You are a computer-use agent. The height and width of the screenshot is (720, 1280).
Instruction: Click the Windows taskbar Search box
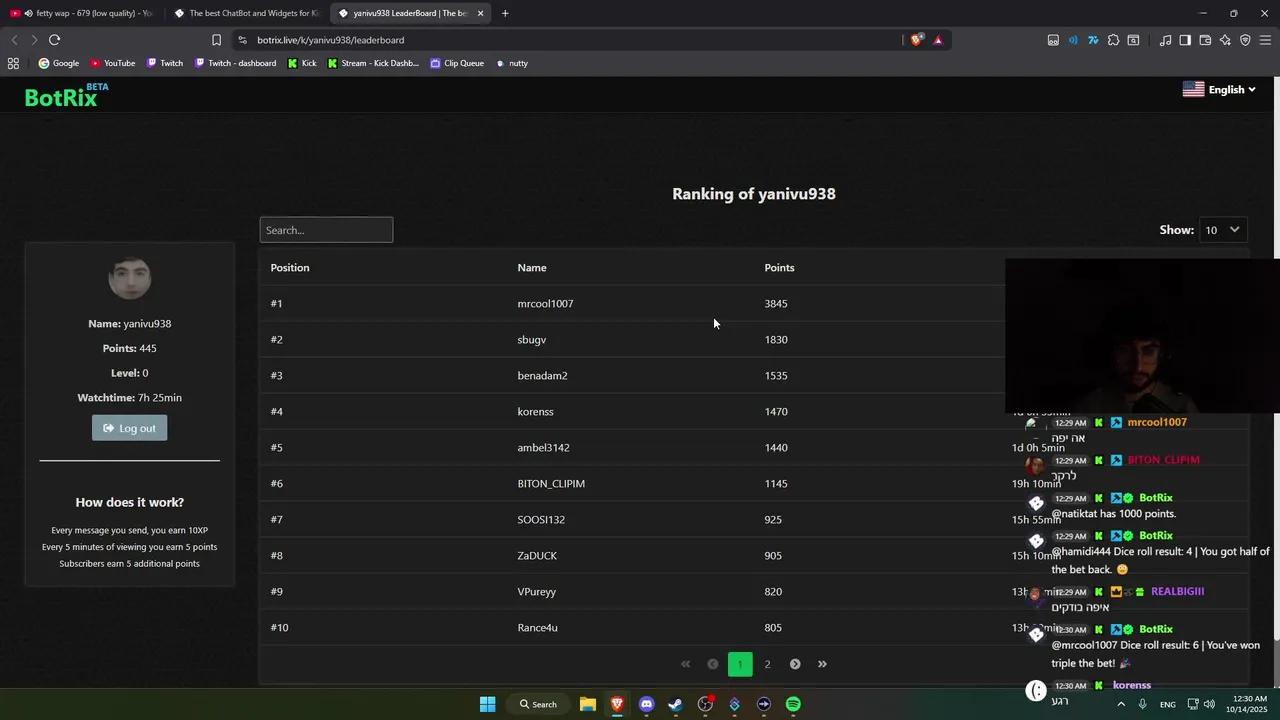(x=538, y=704)
